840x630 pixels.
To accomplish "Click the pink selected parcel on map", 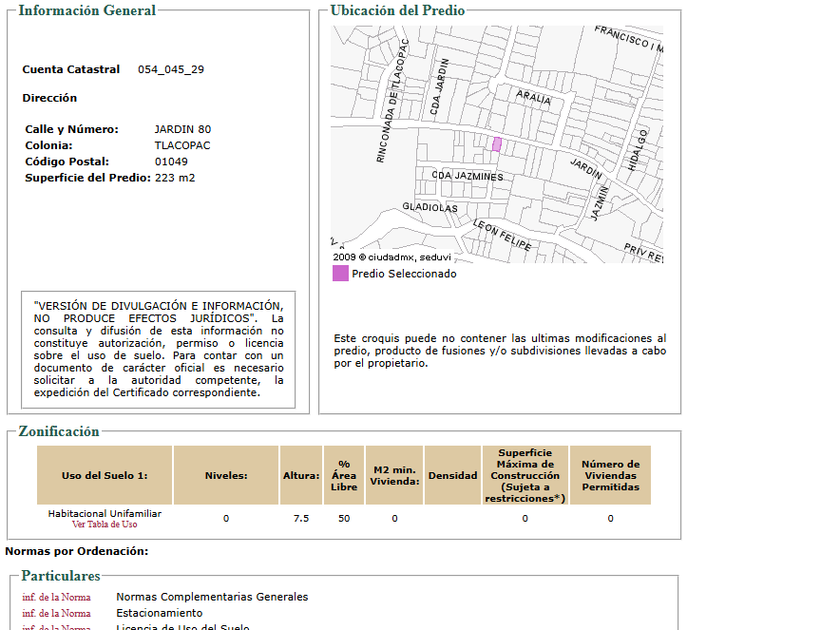I will 496,145.
